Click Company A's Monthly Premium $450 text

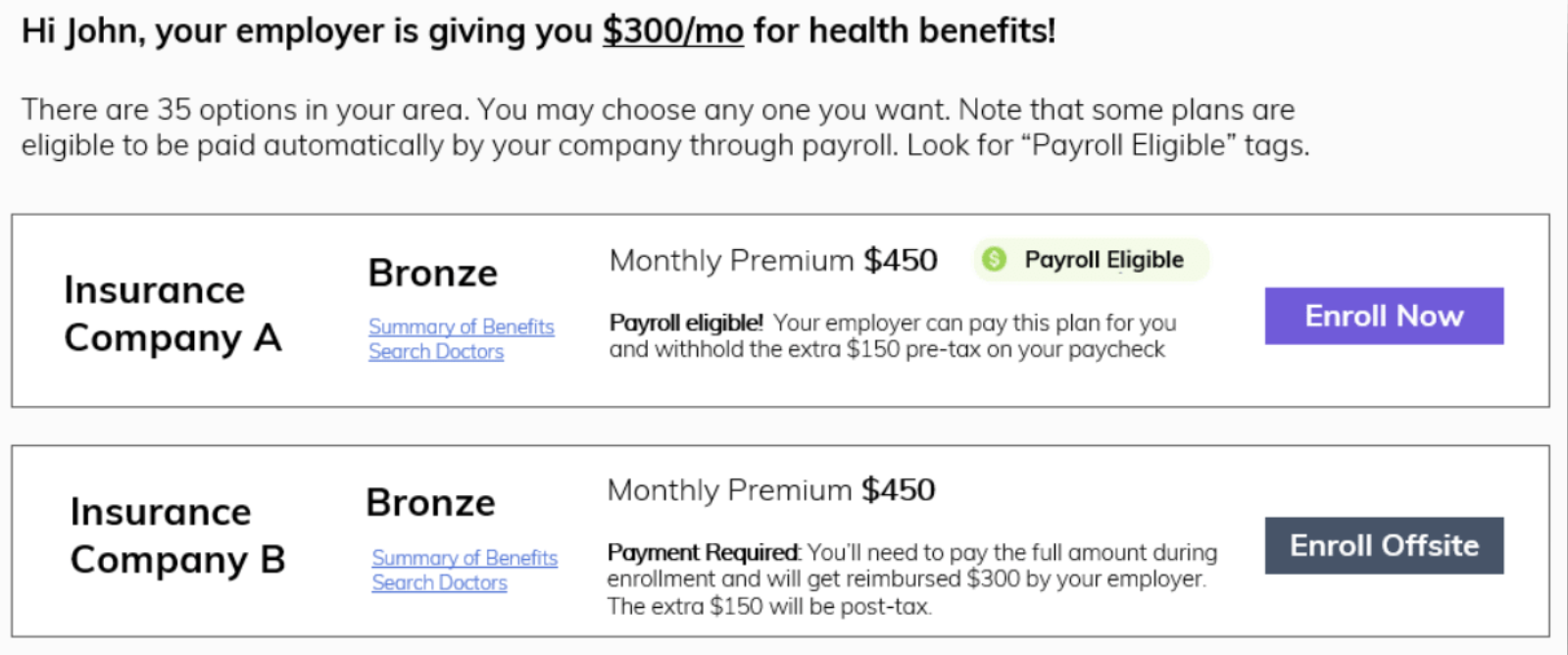[773, 261]
